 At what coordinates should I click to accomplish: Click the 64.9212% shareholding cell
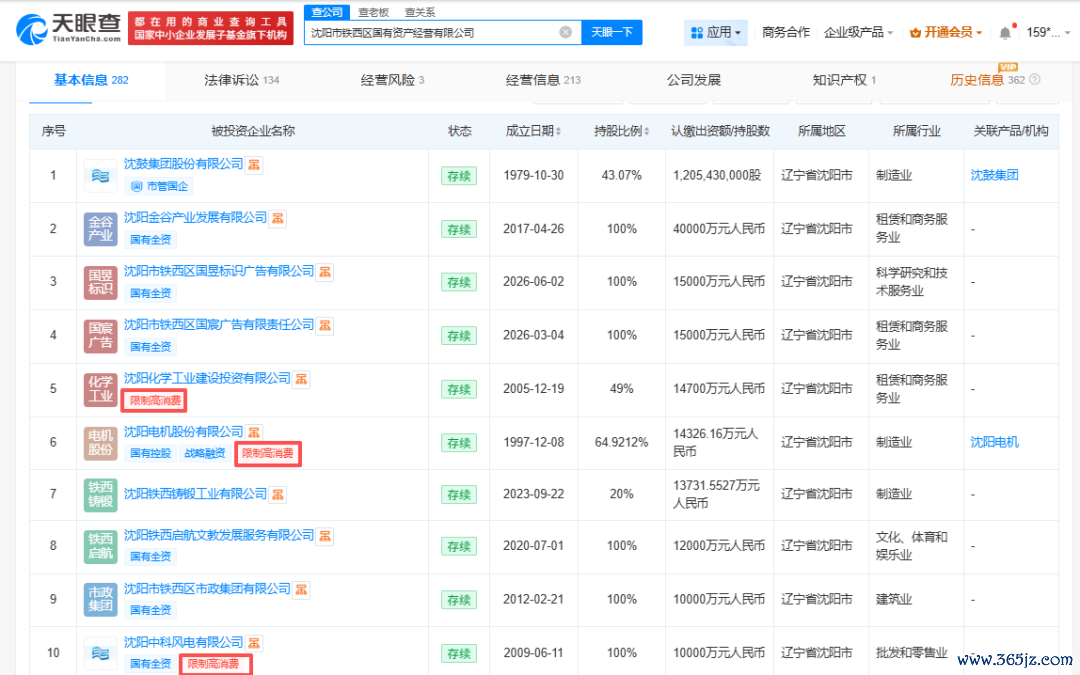pos(621,442)
